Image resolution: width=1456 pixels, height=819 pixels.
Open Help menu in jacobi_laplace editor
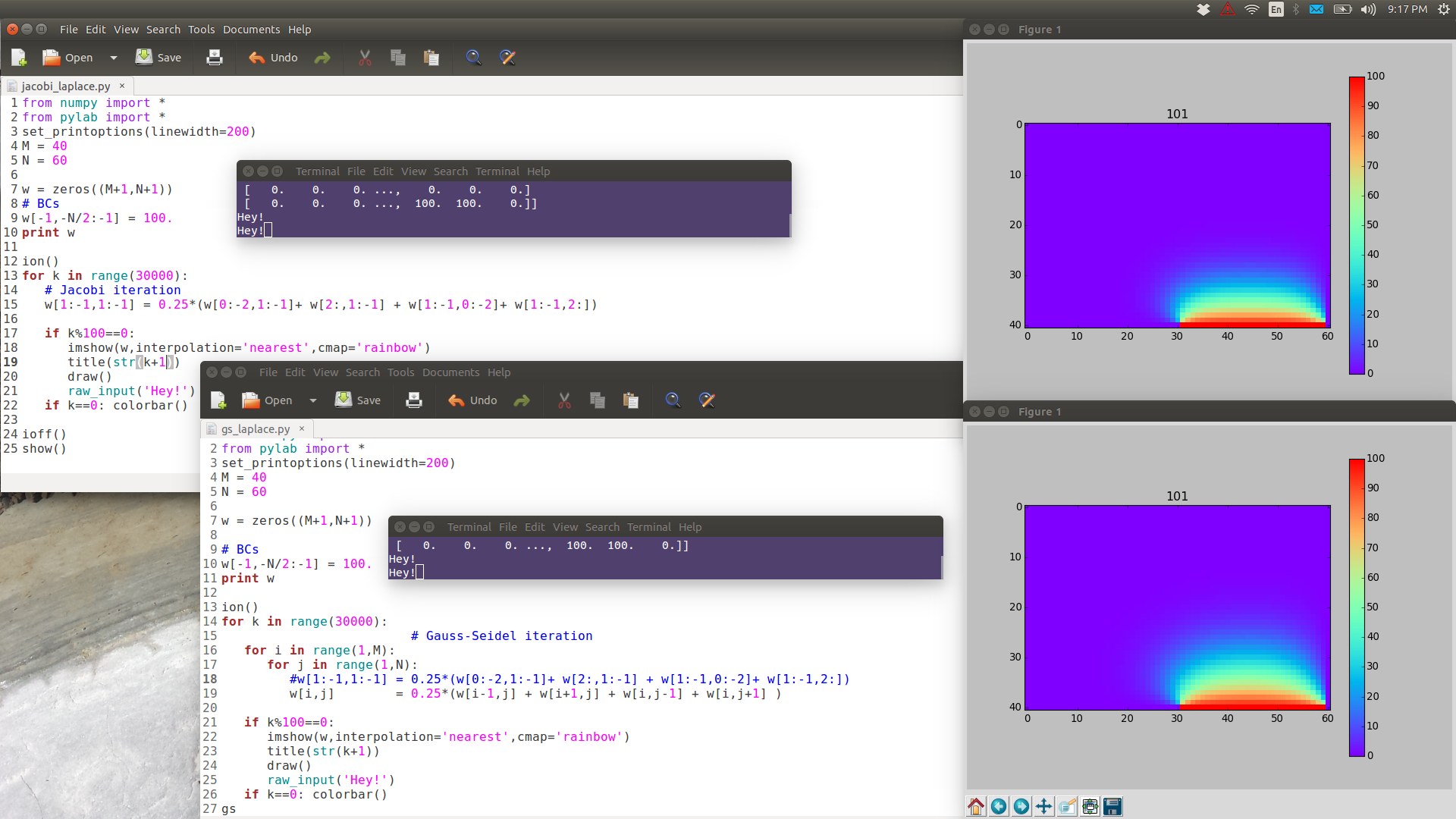tap(300, 30)
